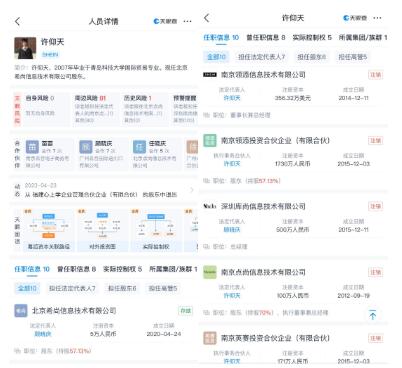Tap the 南京点尚信息技术有限公司 logo icon

[x=210, y=272]
